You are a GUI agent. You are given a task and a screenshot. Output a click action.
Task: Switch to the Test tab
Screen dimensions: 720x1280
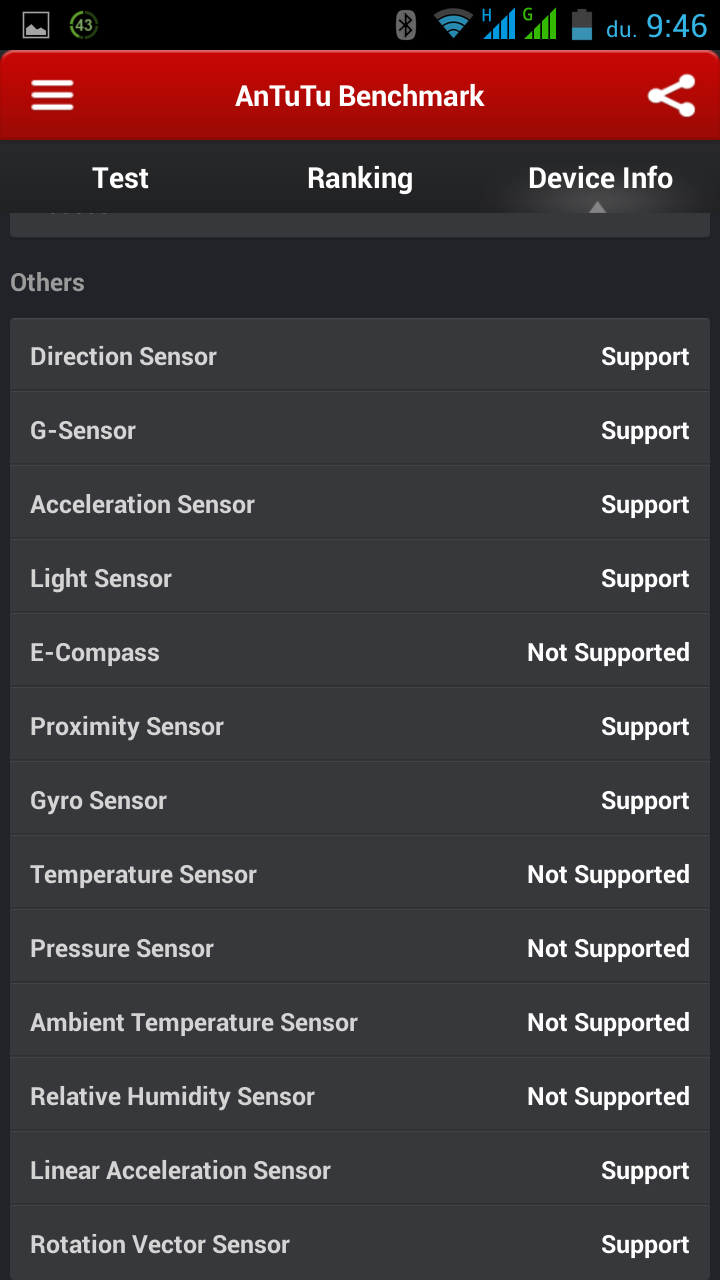pyautogui.click(x=120, y=178)
